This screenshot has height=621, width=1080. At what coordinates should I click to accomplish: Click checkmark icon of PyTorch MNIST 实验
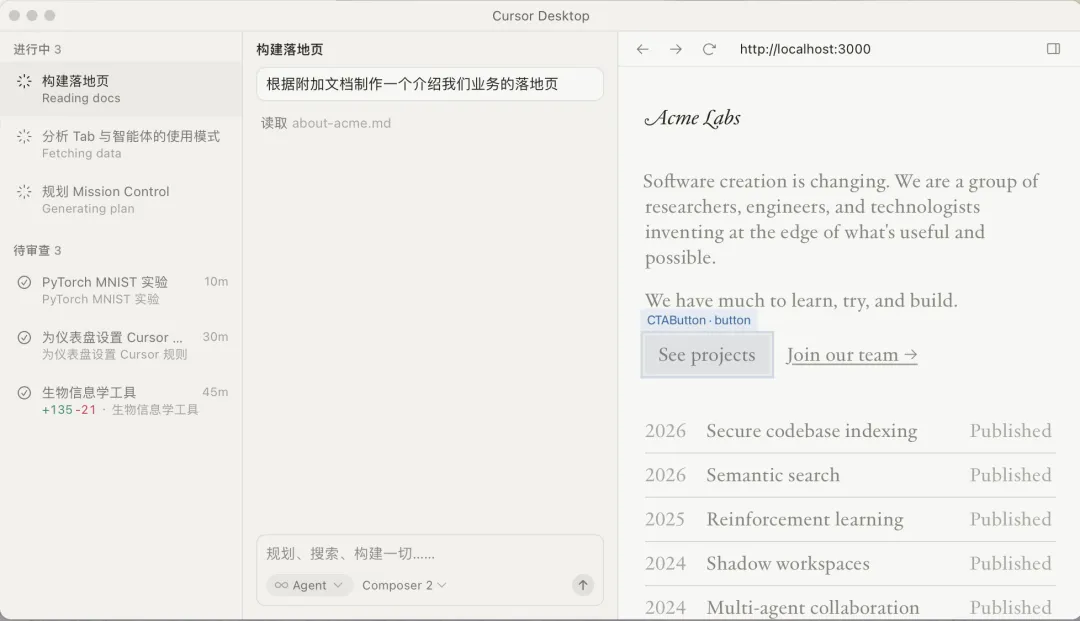[x=24, y=282]
